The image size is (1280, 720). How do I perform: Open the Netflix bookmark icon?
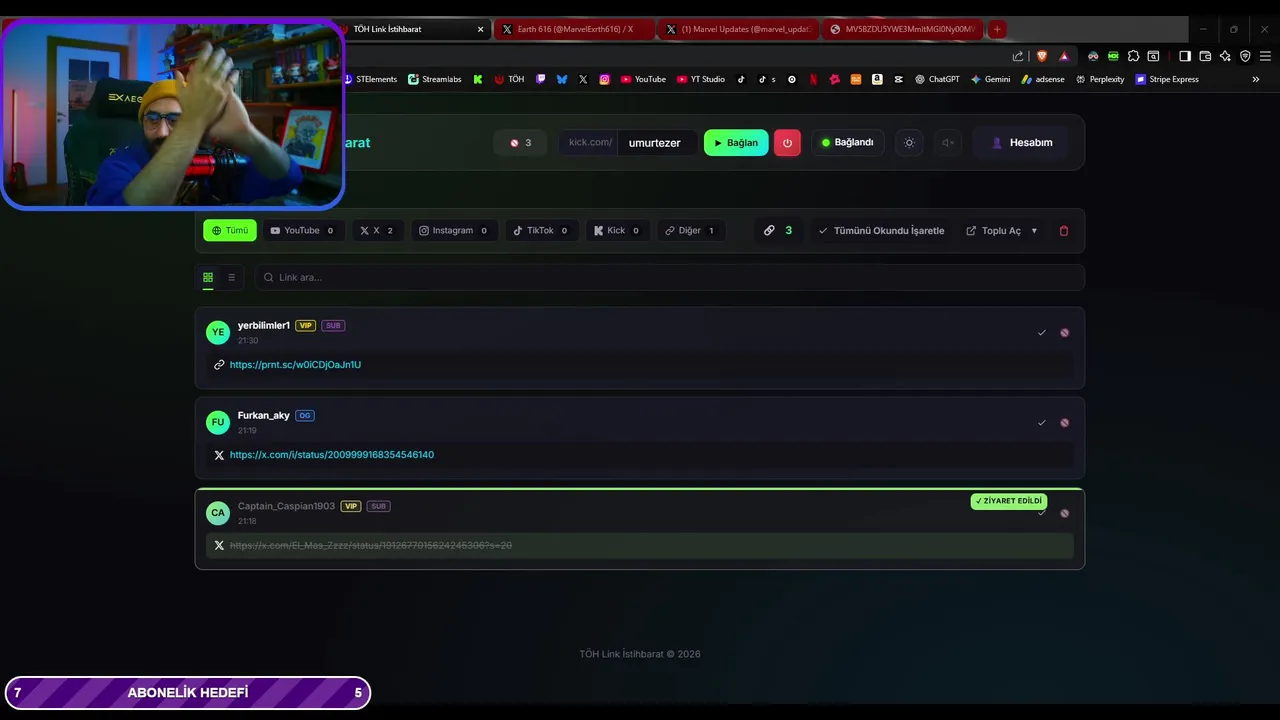coord(813,79)
